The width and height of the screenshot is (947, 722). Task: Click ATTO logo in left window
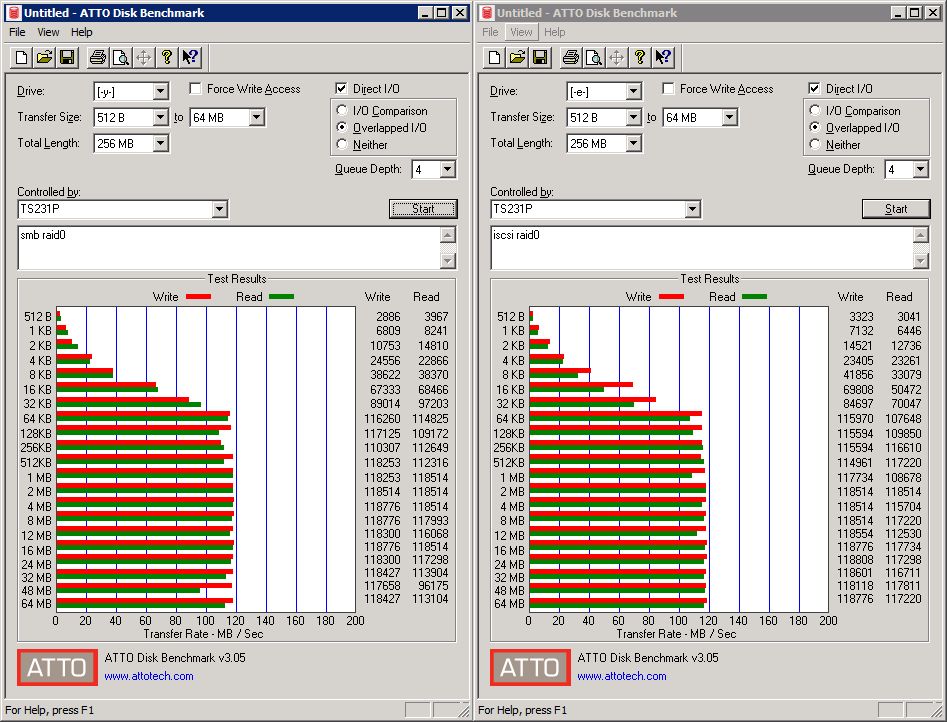point(57,667)
